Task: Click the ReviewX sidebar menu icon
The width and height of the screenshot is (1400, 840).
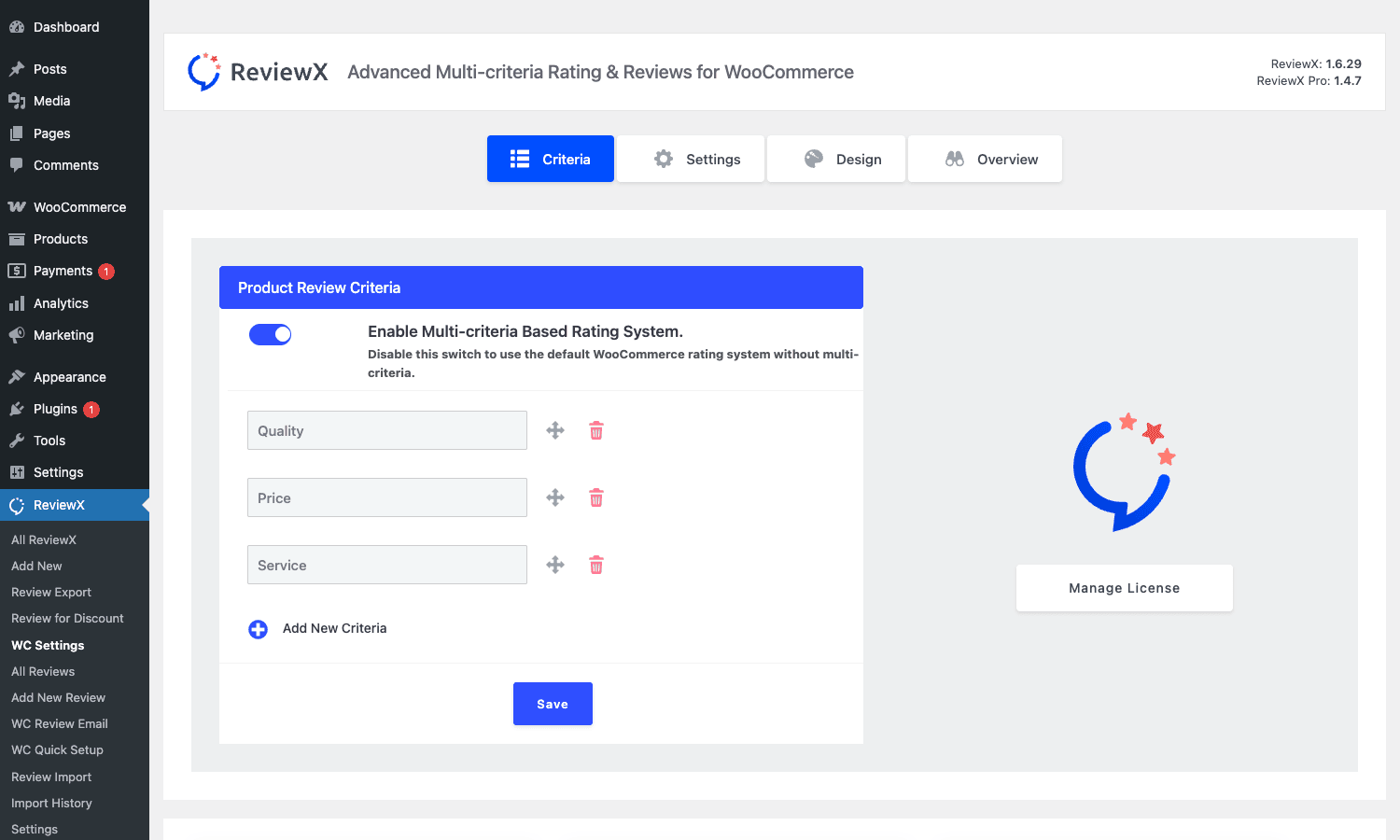Action: [17, 505]
